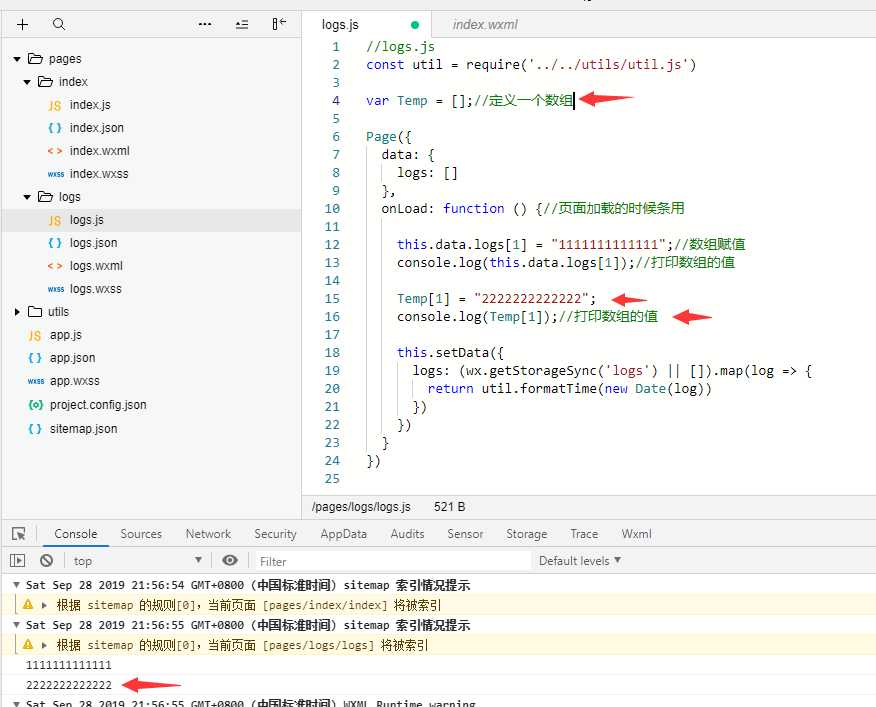Click the warning icon for pages/logs/logs message
The width and height of the screenshot is (876, 707).
(x=28, y=644)
